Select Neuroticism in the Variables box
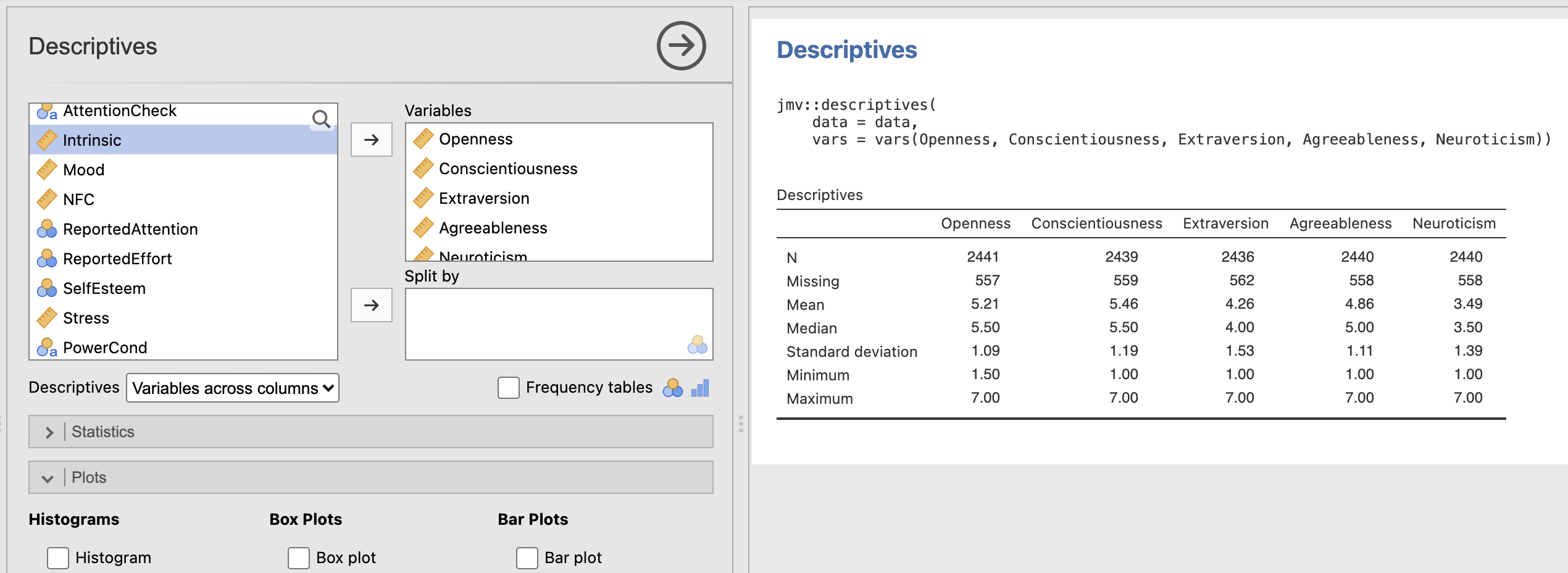 pos(559,253)
